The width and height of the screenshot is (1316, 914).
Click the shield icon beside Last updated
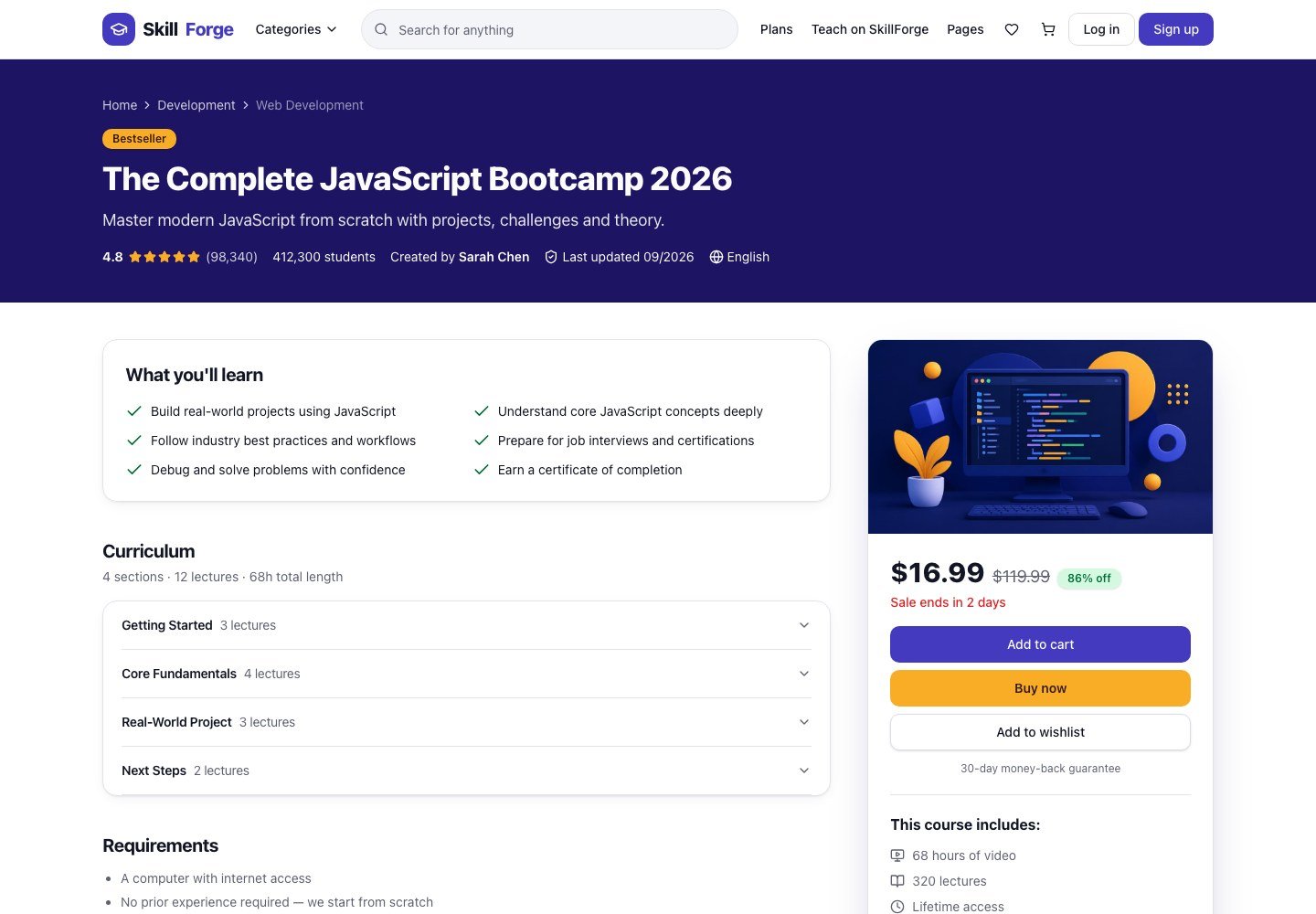pyautogui.click(x=551, y=257)
